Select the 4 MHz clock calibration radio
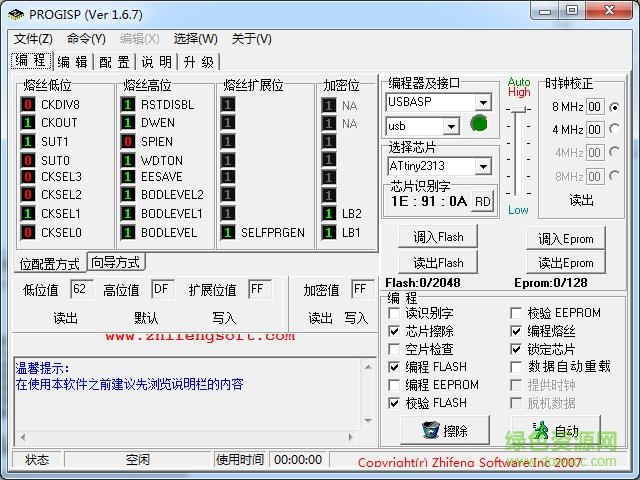 614,130
